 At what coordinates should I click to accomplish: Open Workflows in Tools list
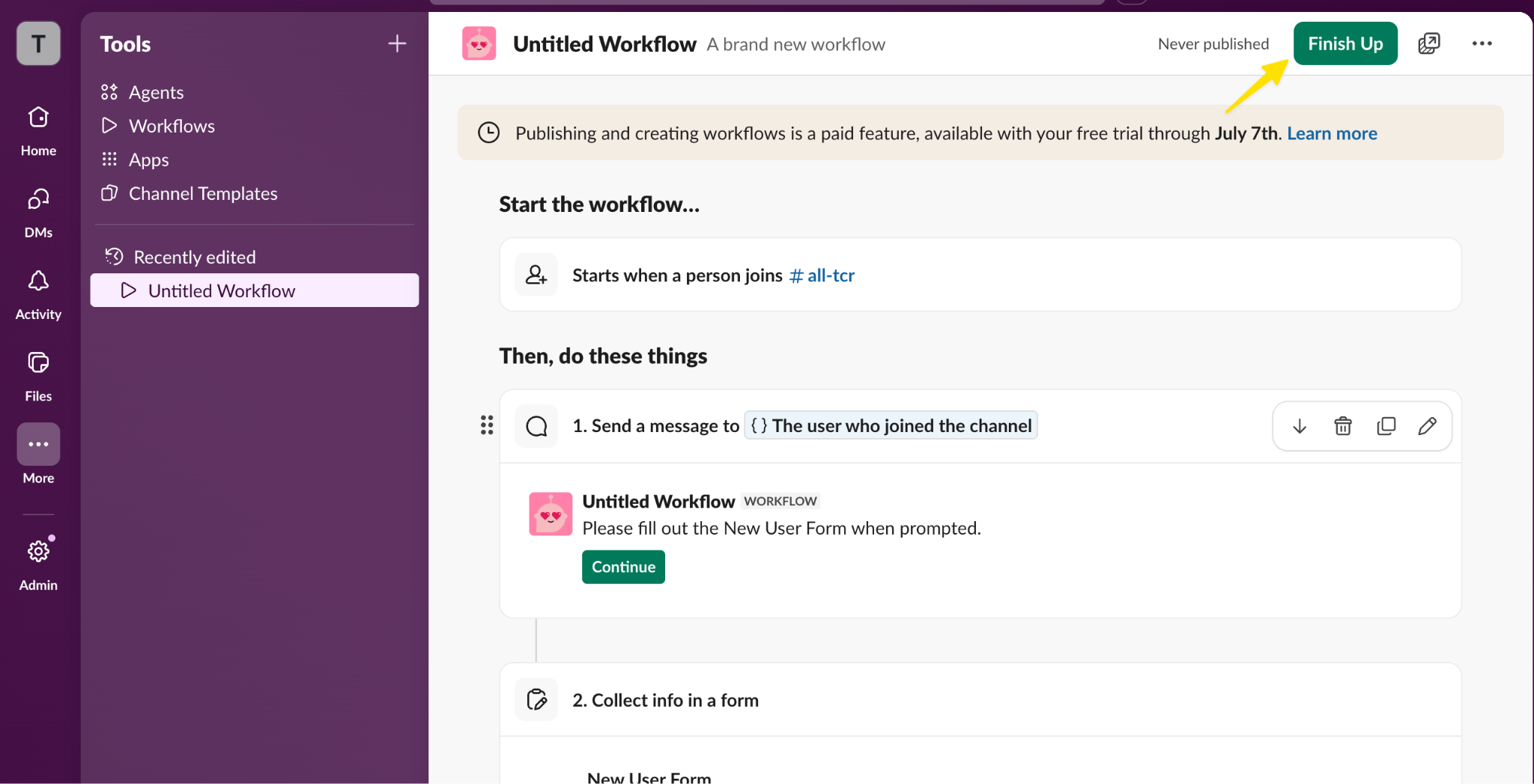(x=158, y=126)
